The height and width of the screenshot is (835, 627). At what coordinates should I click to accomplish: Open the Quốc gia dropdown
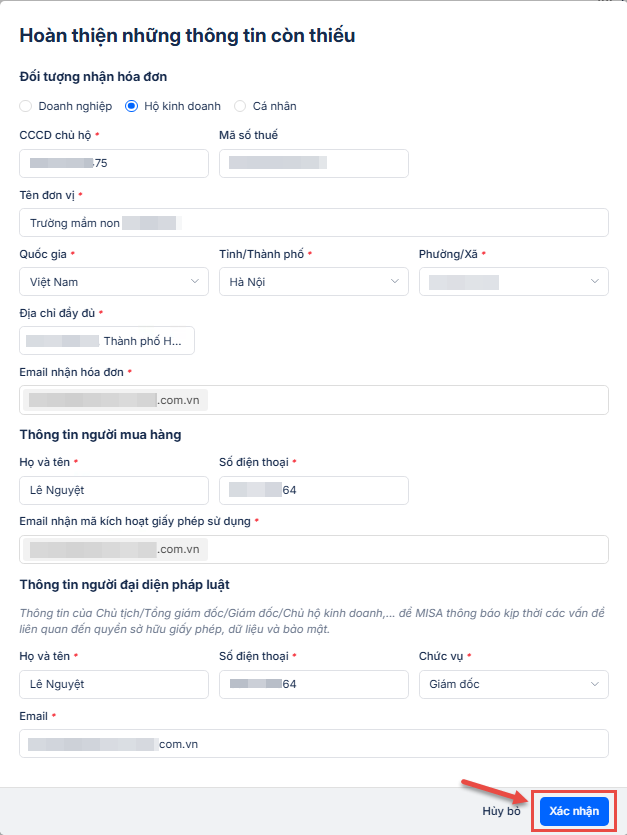click(x=113, y=282)
